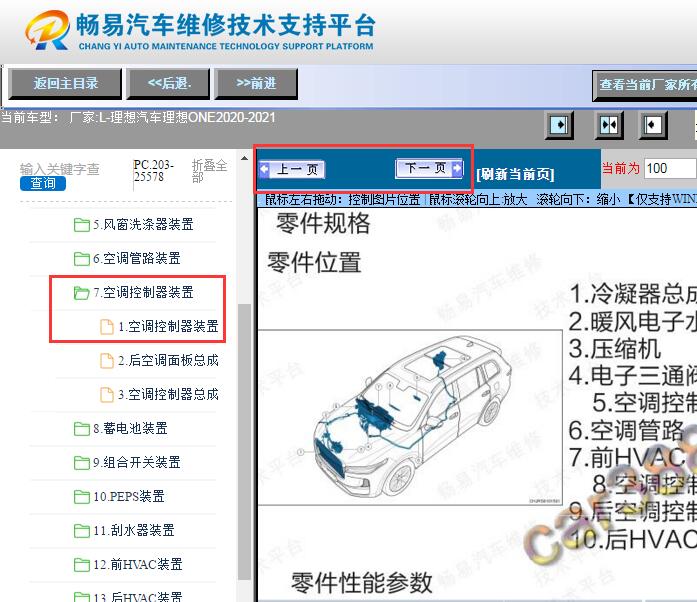
Task: Click the 零件位置 heading
Action: 314,262
